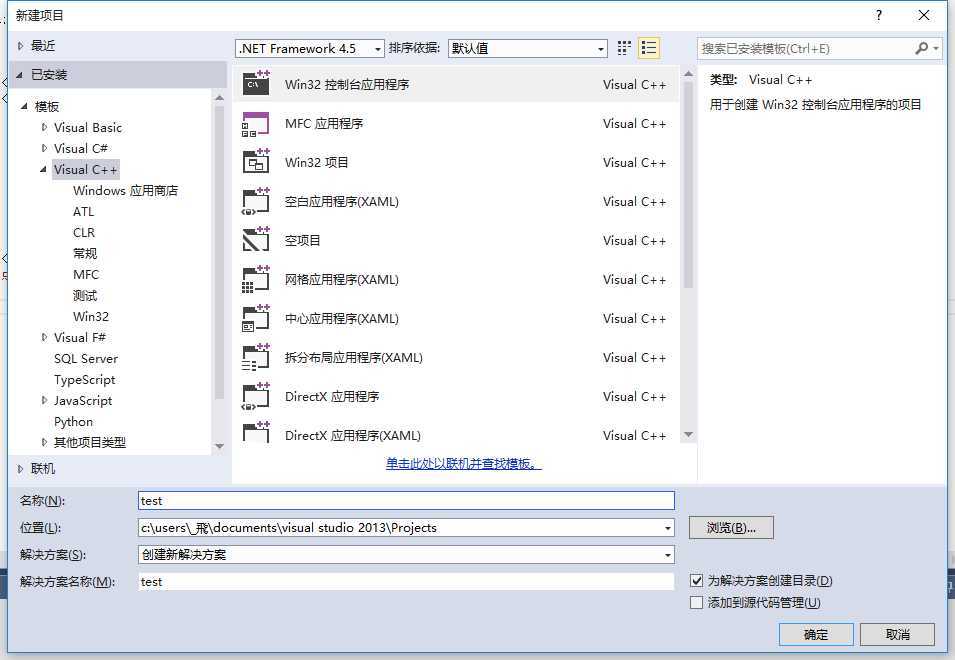This screenshot has width=955, height=660.
Task: Click the 浏览(B)... button
Action: click(x=731, y=528)
